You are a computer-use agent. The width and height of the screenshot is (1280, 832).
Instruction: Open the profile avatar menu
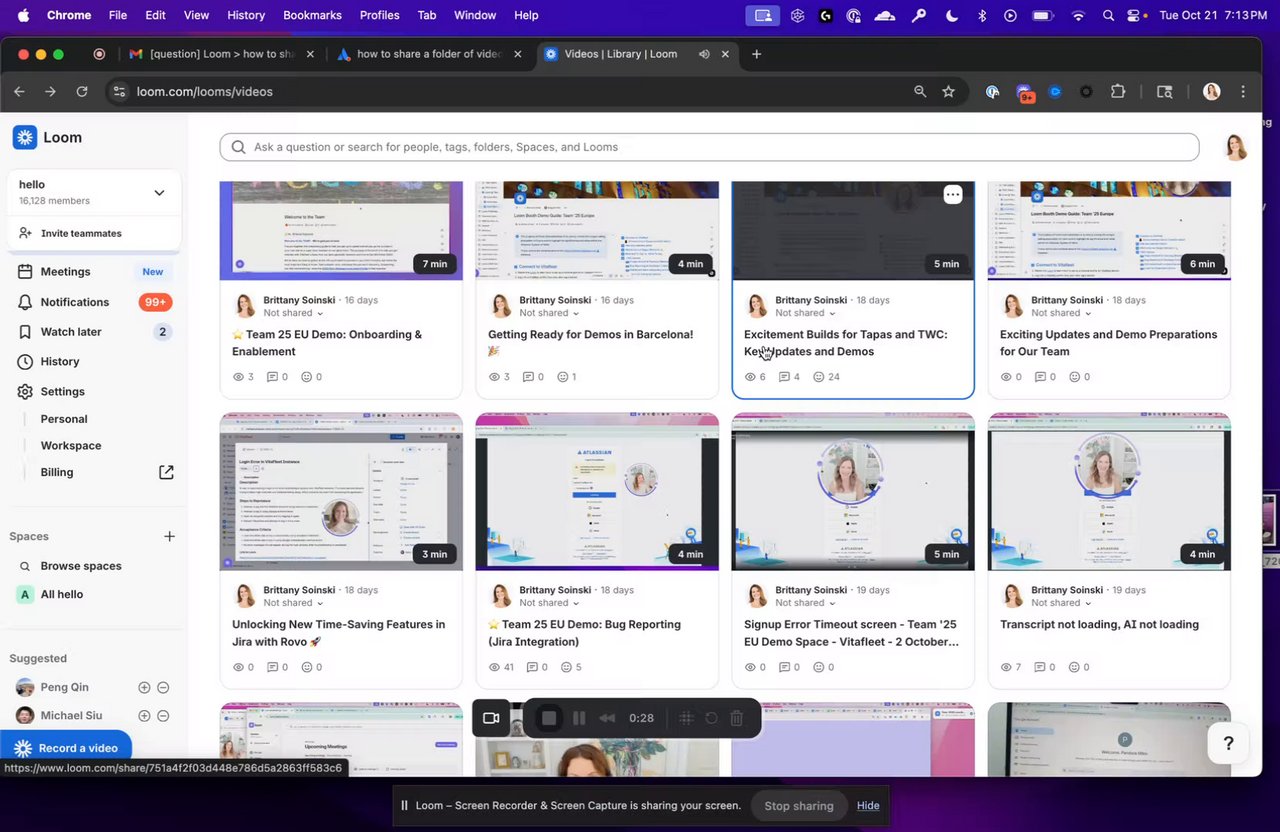[1236, 148]
